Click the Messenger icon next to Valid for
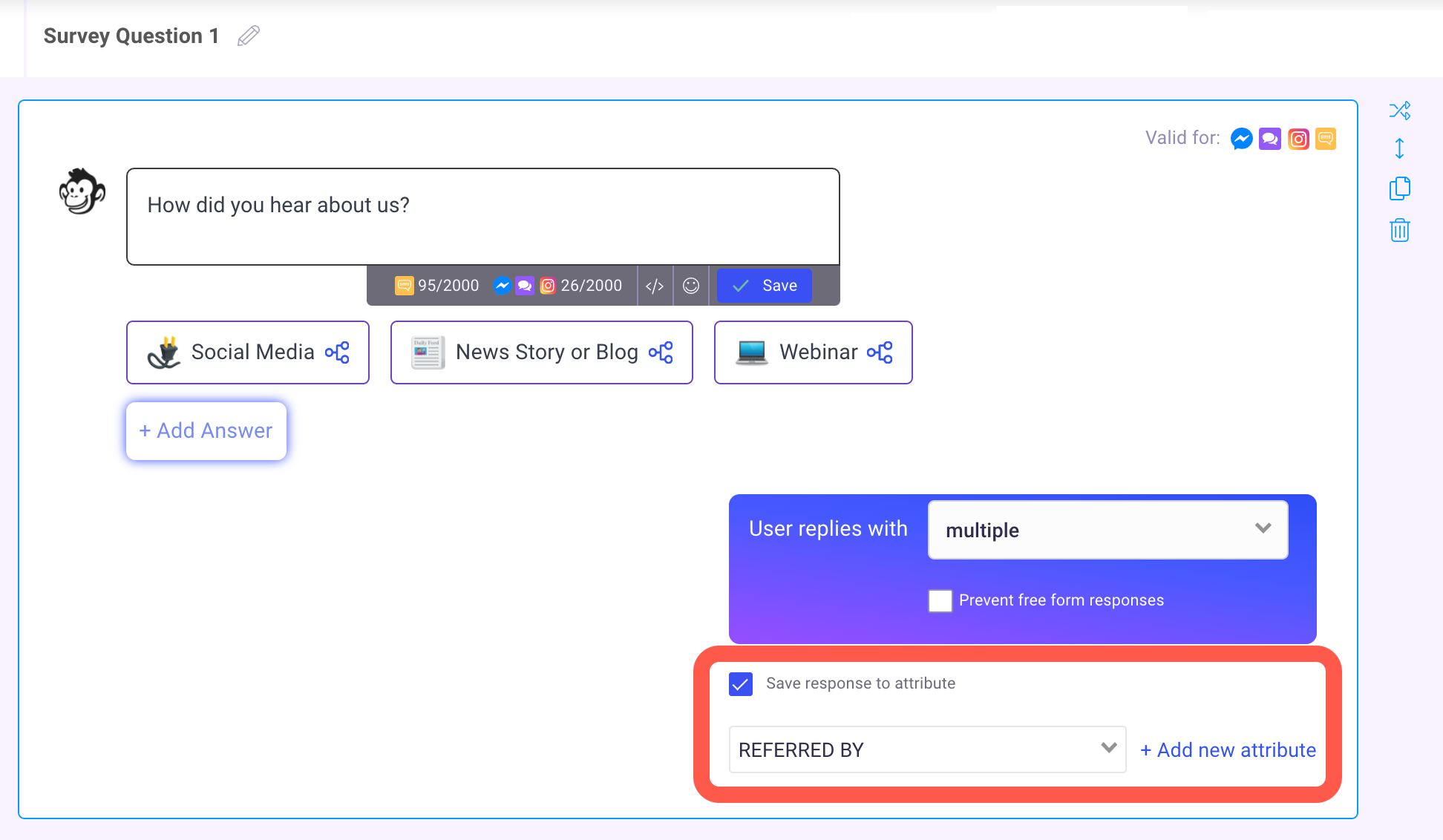This screenshot has height=840, width=1443. pos(1242,139)
